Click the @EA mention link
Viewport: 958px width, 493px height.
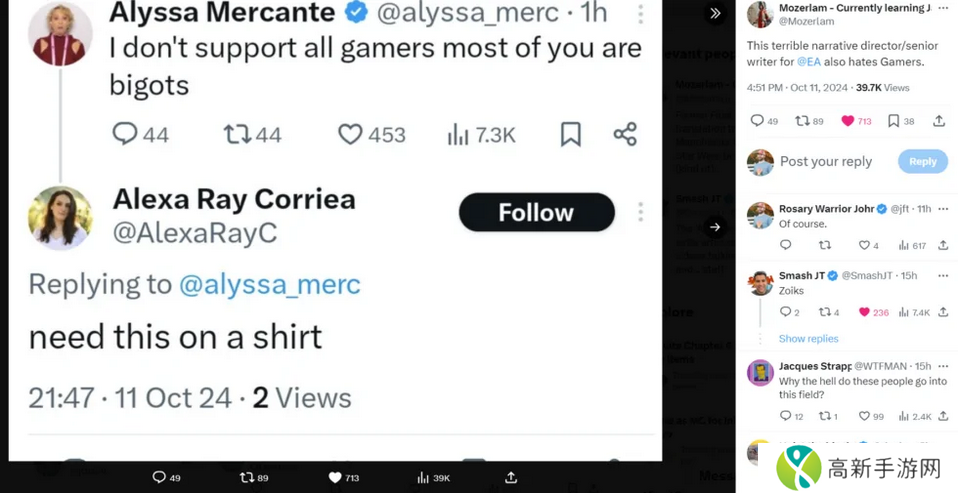click(807, 62)
